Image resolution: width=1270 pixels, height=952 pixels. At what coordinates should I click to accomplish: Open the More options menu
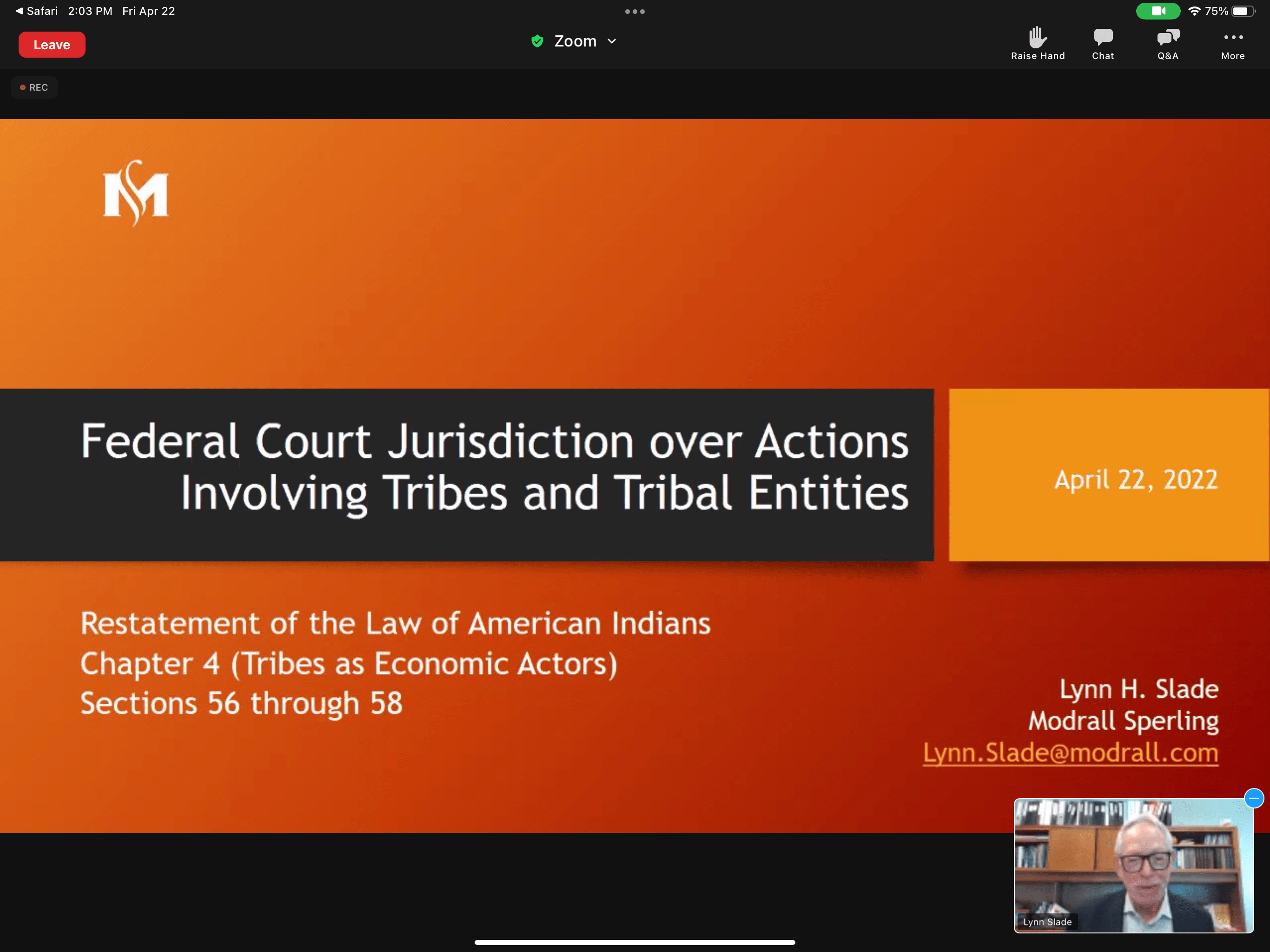click(x=1233, y=38)
